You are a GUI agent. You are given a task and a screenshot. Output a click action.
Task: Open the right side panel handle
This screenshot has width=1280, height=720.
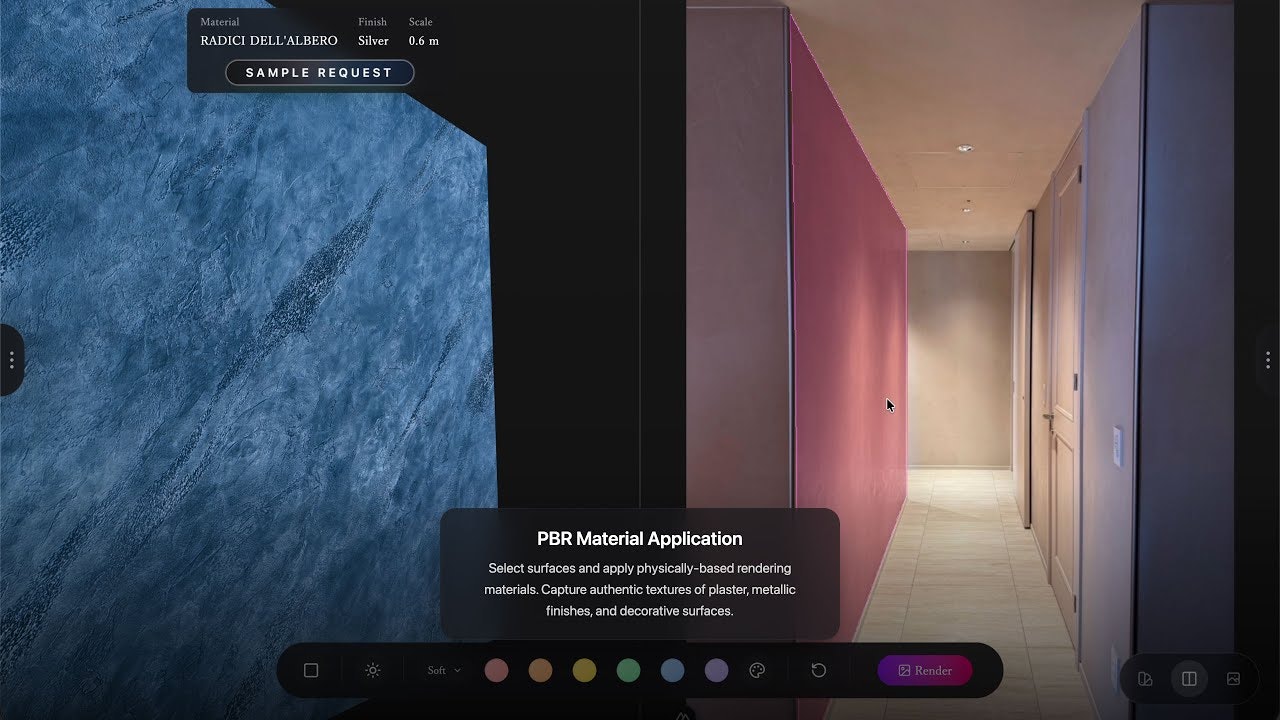(x=1268, y=360)
